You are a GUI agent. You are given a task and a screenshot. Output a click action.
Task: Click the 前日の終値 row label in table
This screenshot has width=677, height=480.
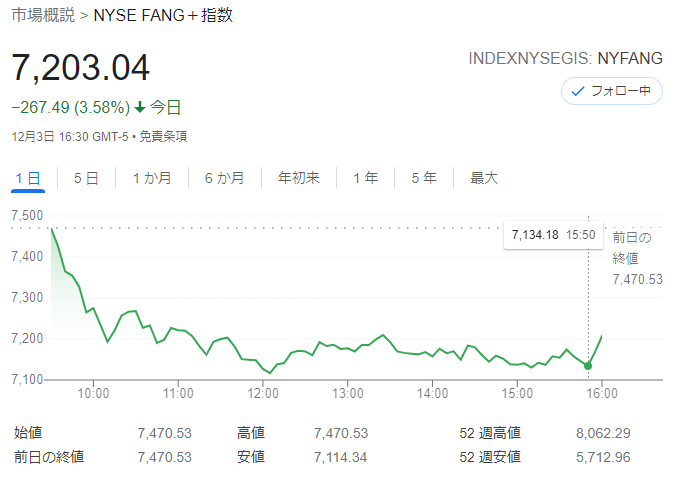point(49,457)
